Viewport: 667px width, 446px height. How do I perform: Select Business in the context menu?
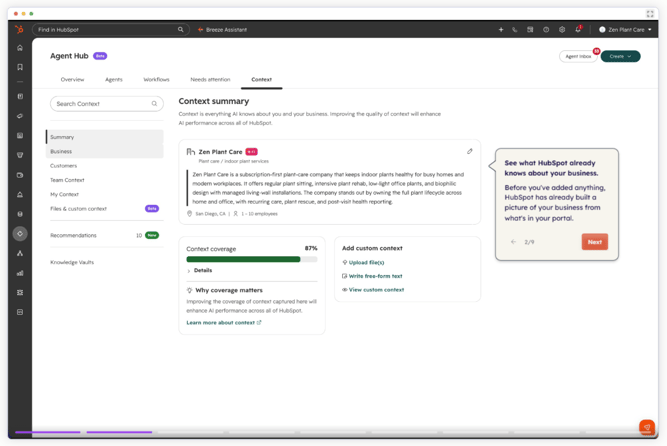(x=105, y=152)
